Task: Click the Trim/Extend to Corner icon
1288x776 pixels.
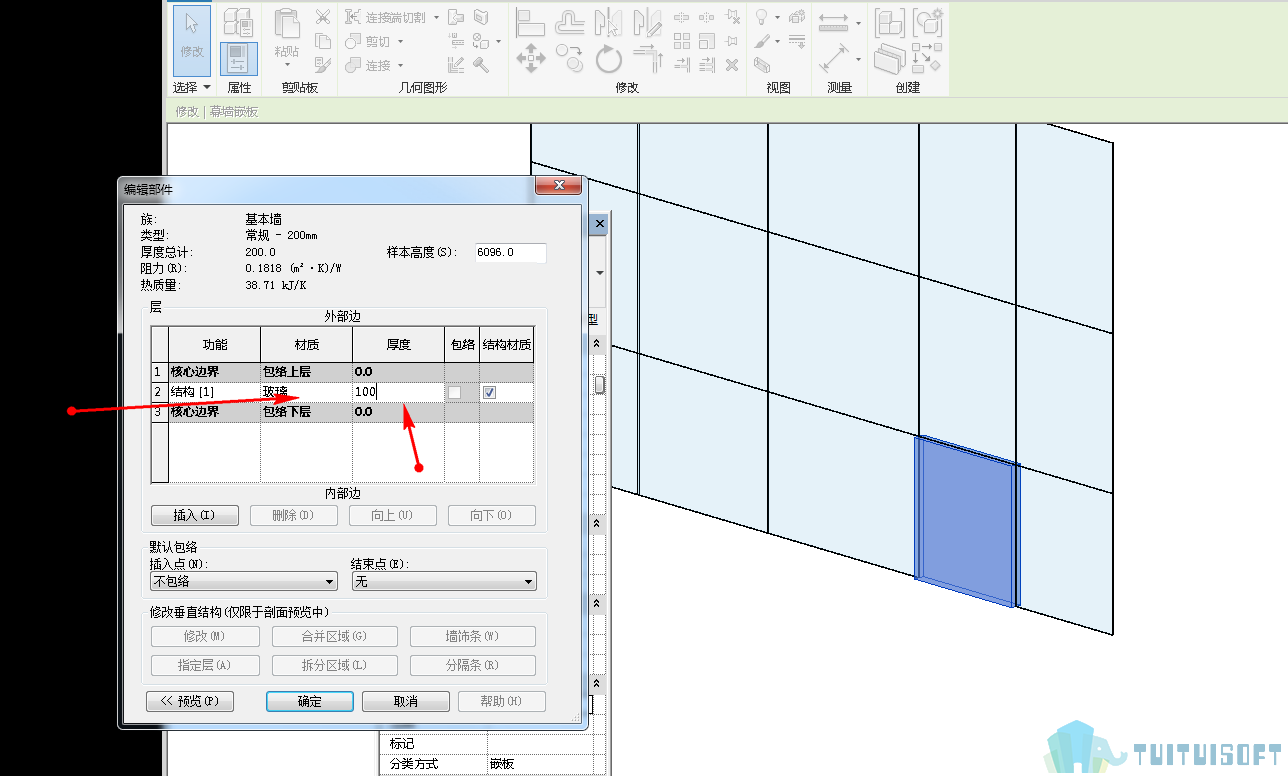Action: tap(648, 58)
